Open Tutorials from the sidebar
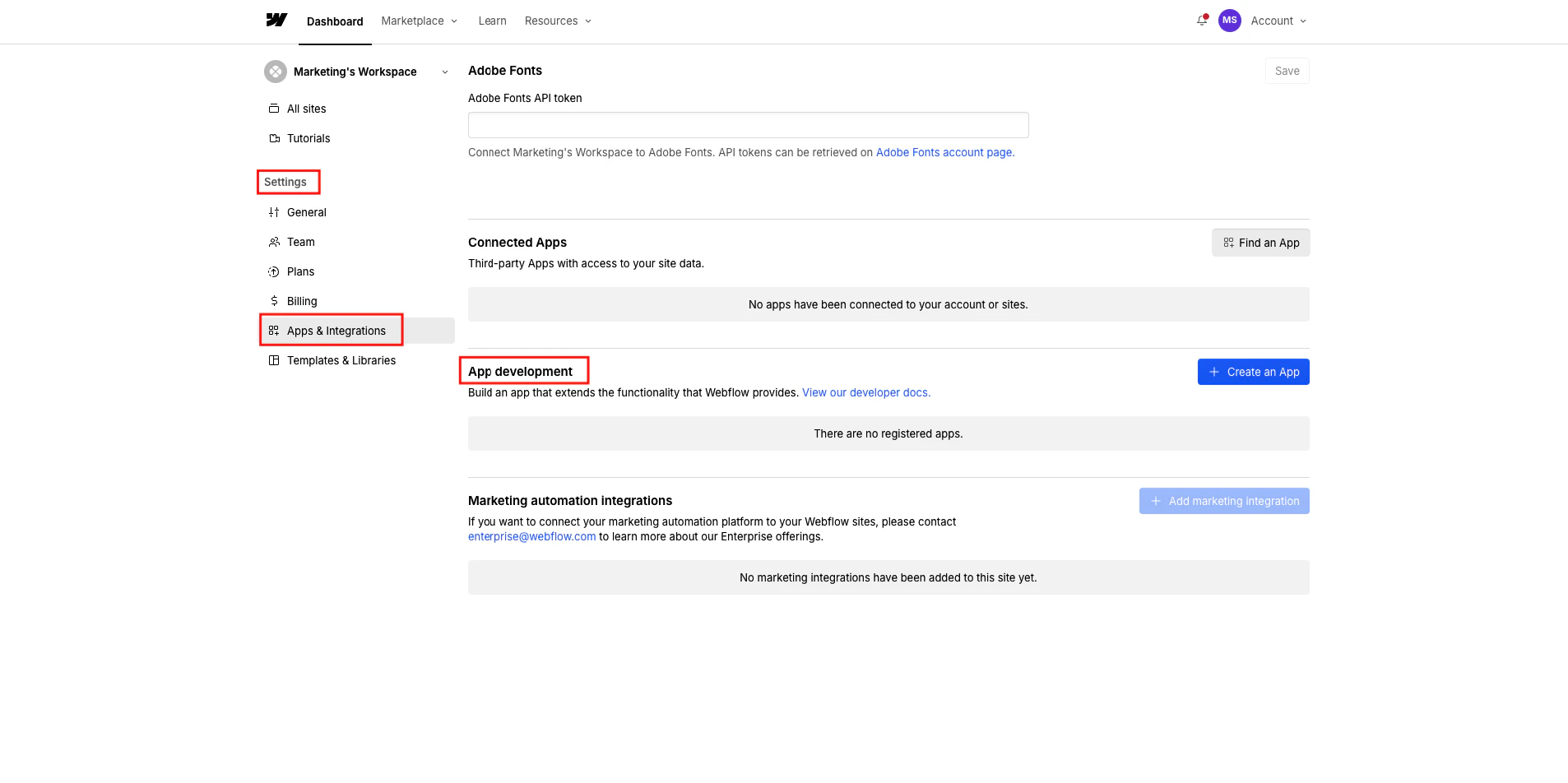This screenshot has height=783, width=1568. pos(308,138)
